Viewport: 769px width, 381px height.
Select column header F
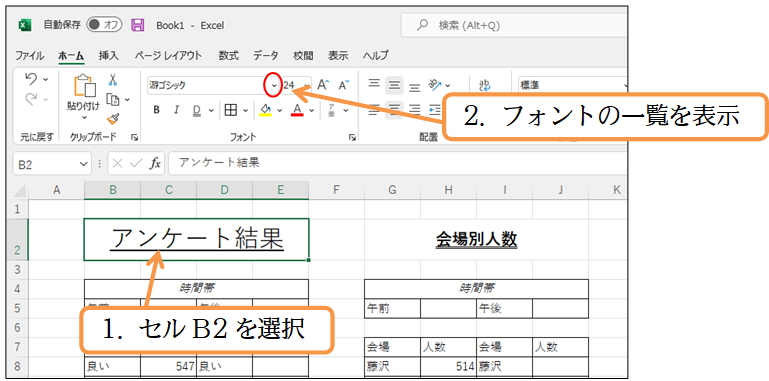click(x=336, y=190)
